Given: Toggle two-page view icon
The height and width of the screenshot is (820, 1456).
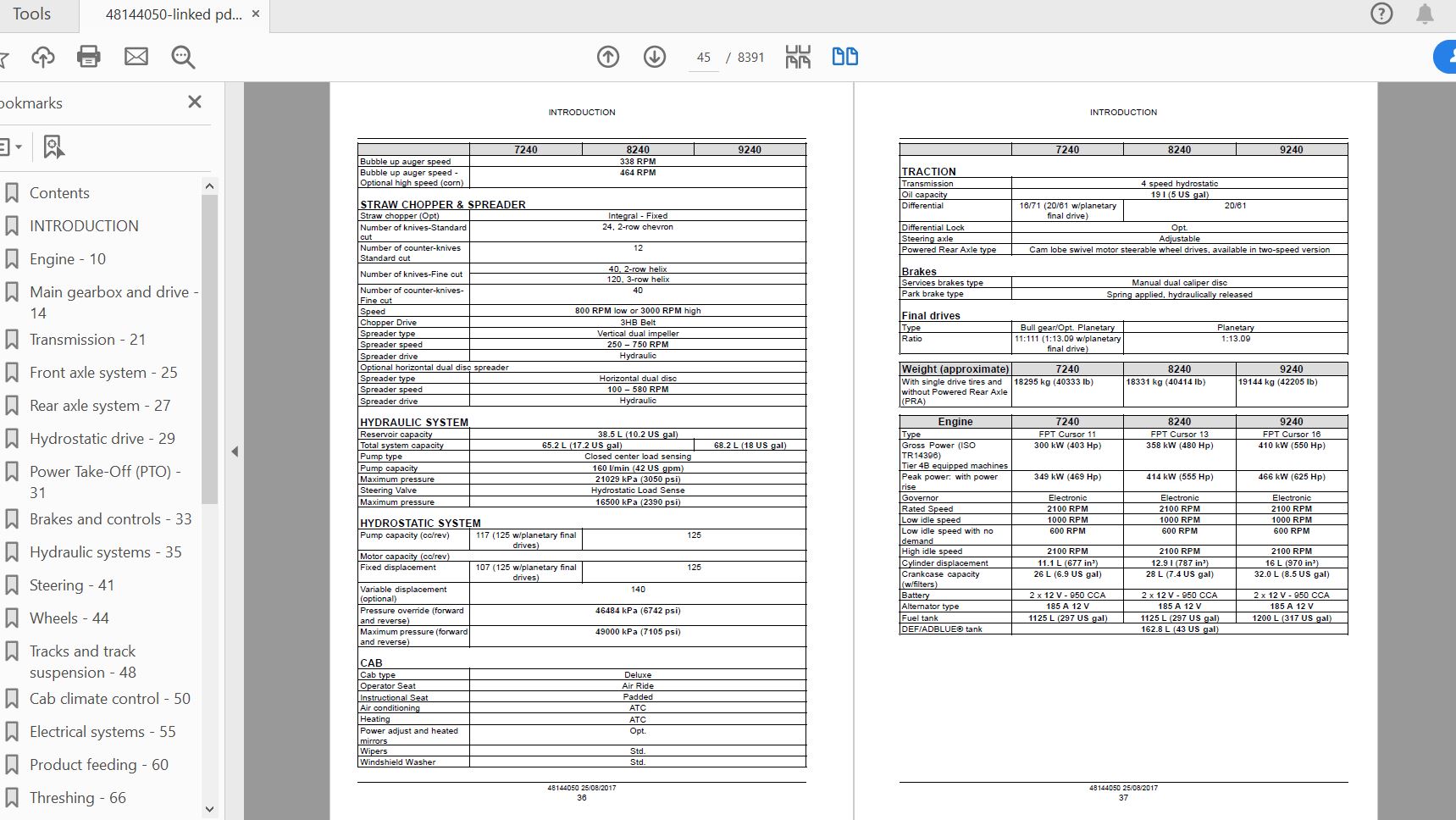Looking at the screenshot, I should (x=844, y=57).
